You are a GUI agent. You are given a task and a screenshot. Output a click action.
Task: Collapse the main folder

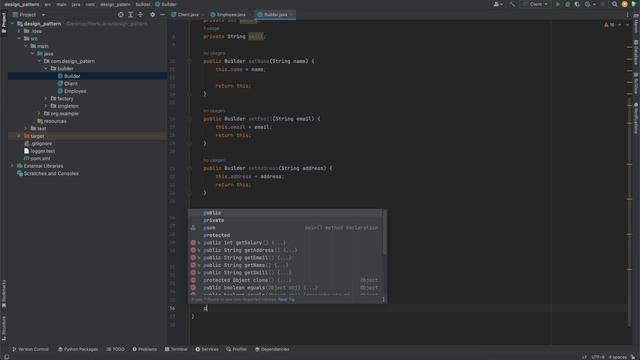[x=26, y=46]
